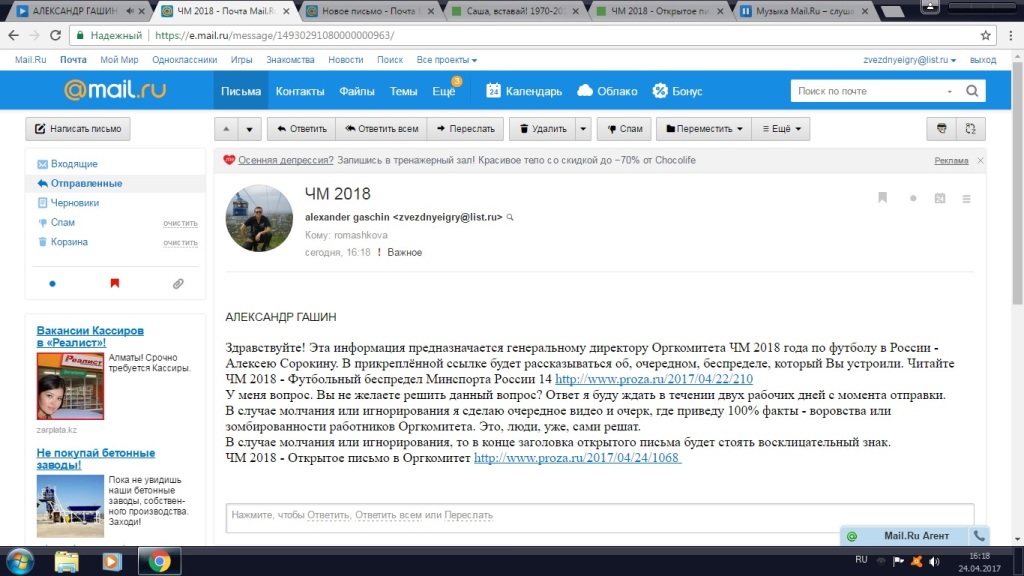Screen dimensions: 1024x576
Task: Open the Контакты tab
Action: tap(300, 91)
